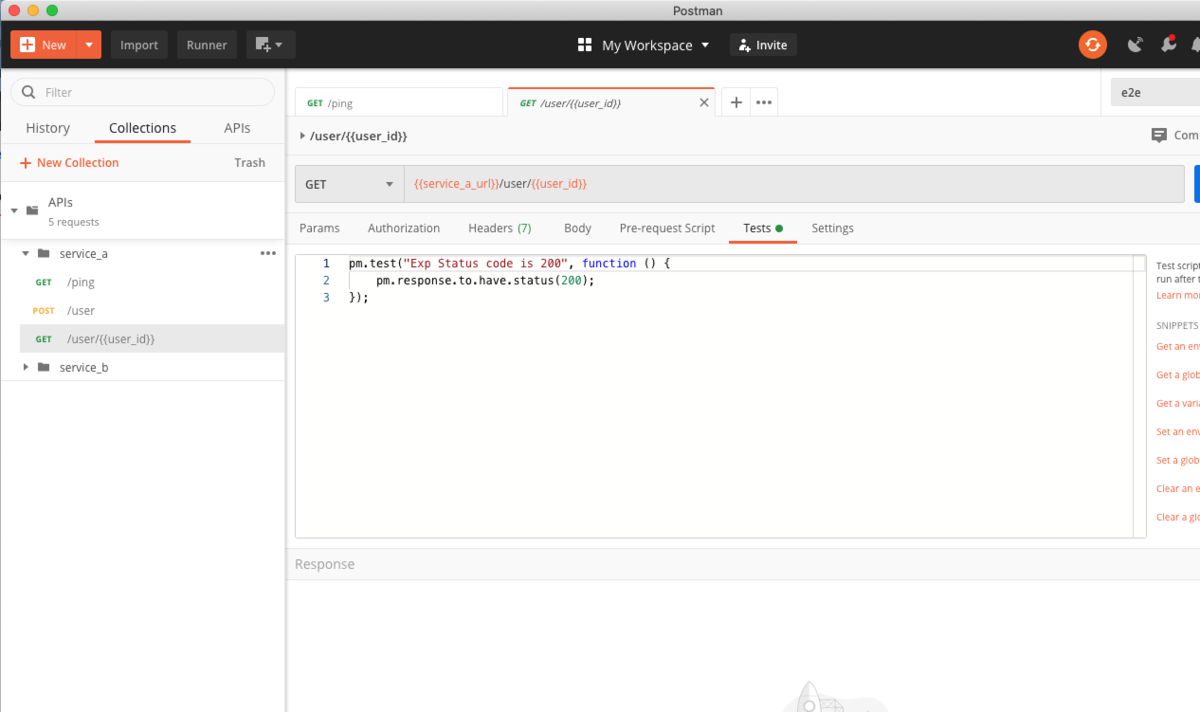Open the new window options icon
This screenshot has height=712, width=1200.
(x=270, y=45)
